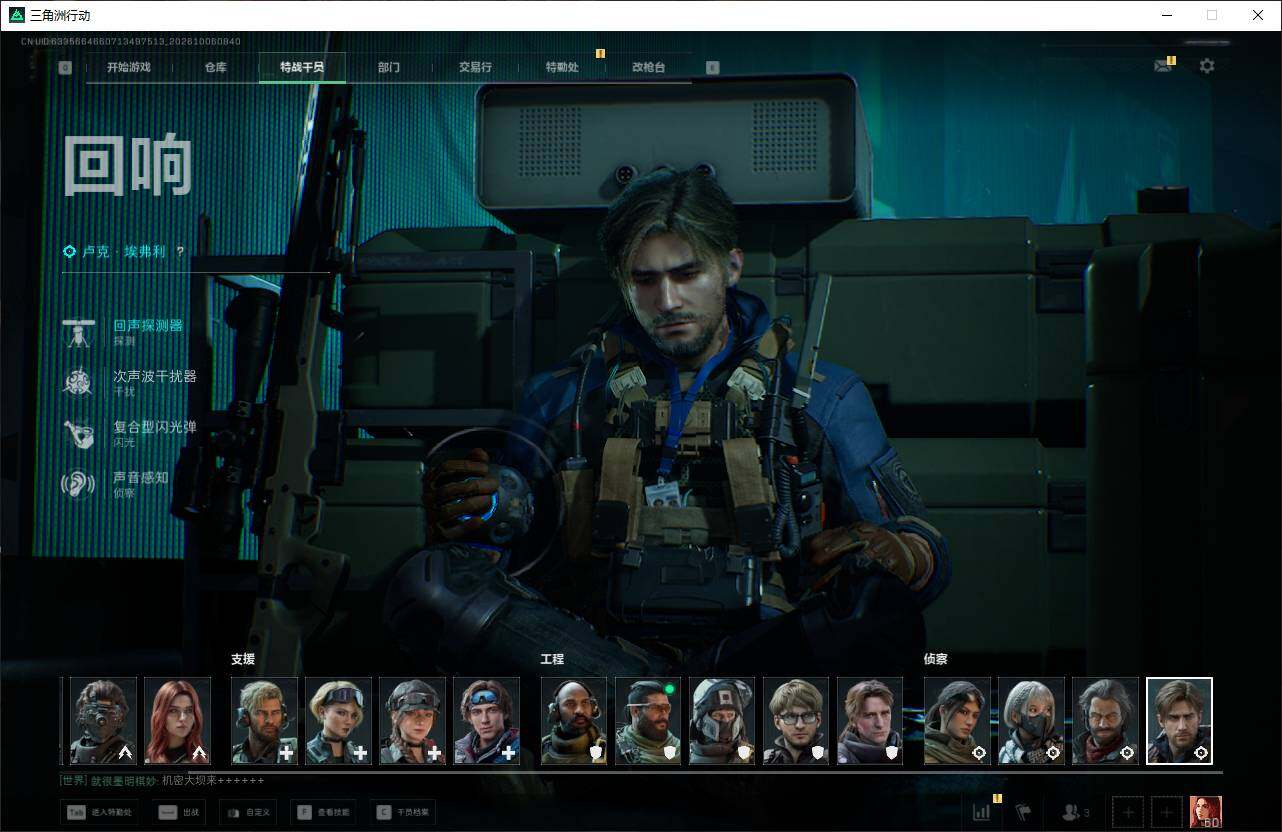The height and width of the screenshot is (832, 1282).
Task: Click the operator list horizontal scrollbar
Action: coord(705,772)
